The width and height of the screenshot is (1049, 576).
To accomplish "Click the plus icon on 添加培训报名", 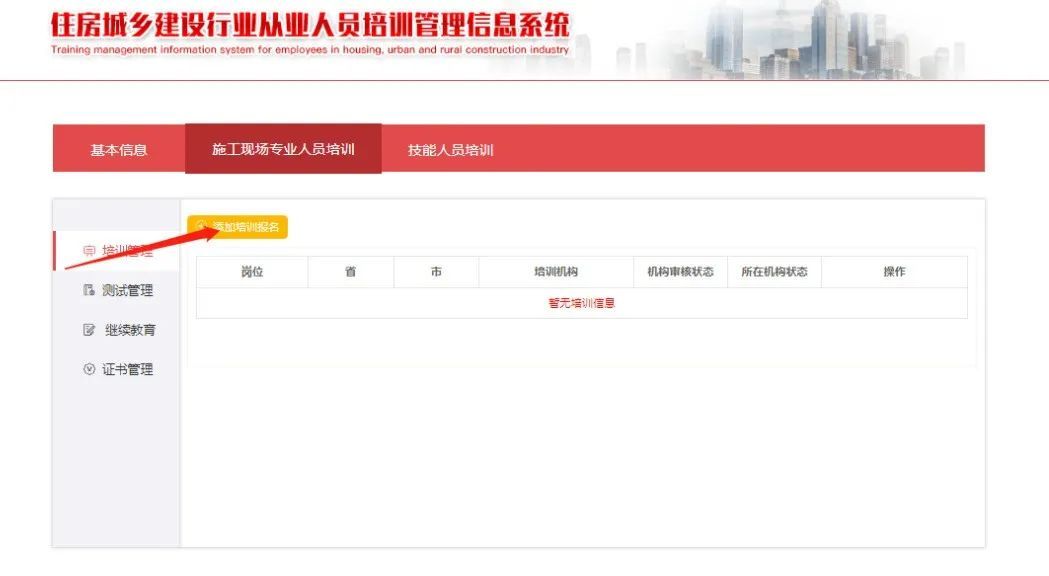I will [201, 227].
